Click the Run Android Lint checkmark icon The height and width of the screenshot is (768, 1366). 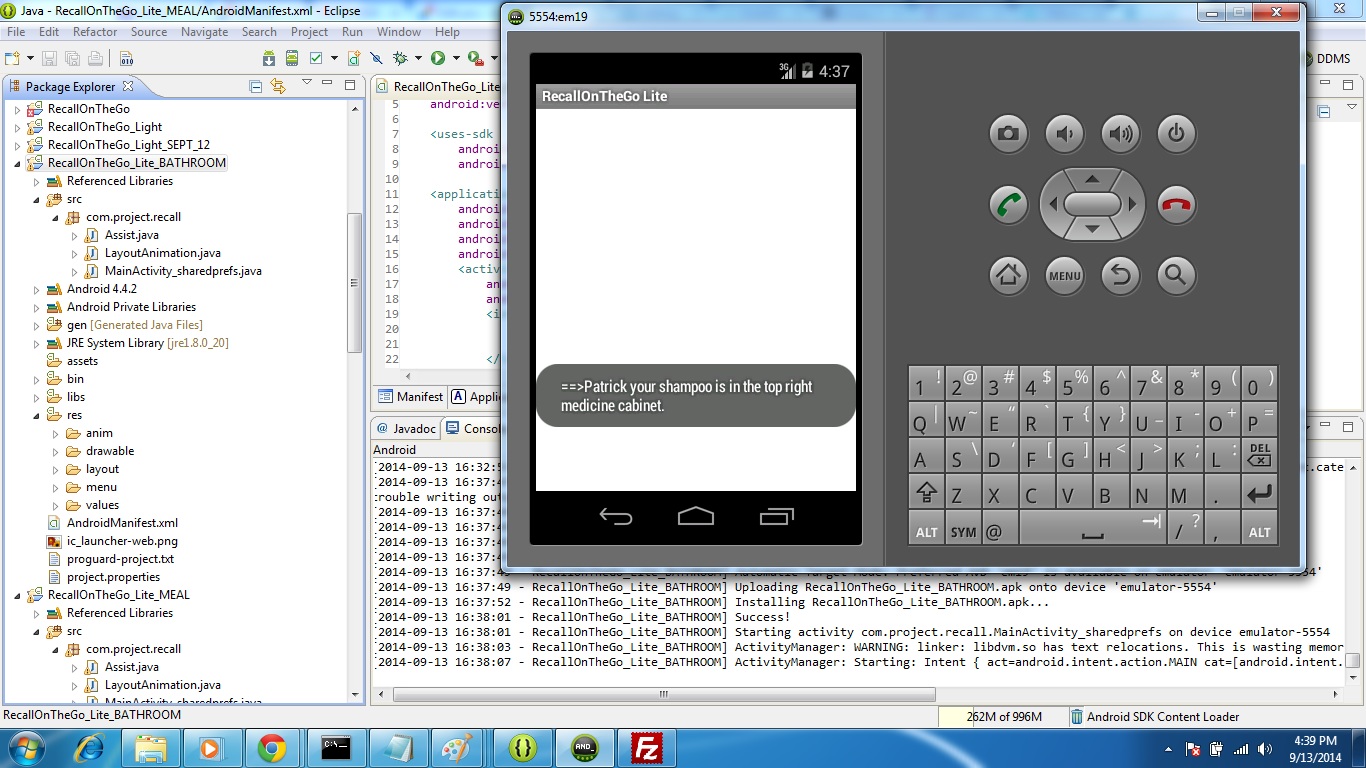pos(317,59)
